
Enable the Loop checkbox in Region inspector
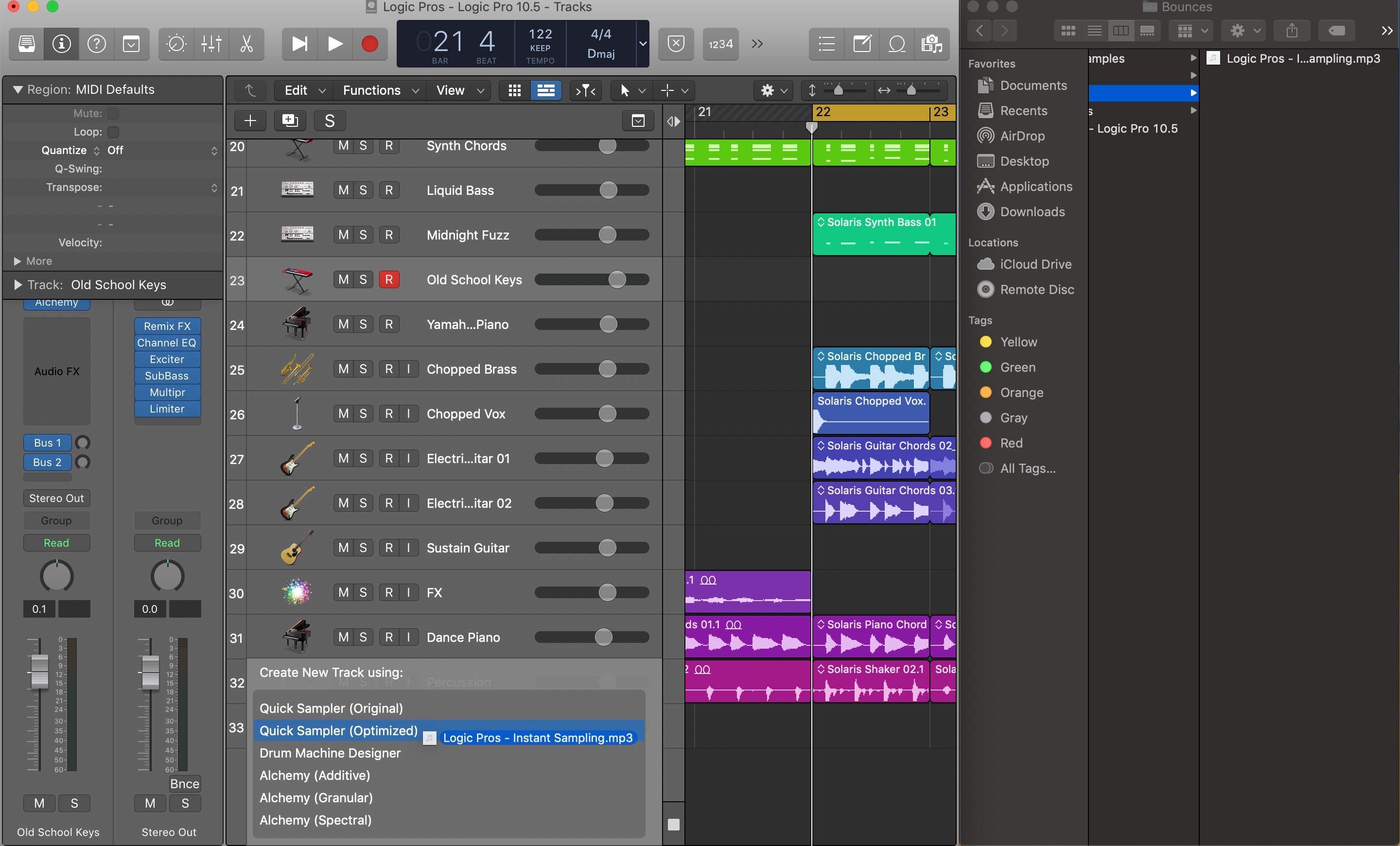click(114, 132)
